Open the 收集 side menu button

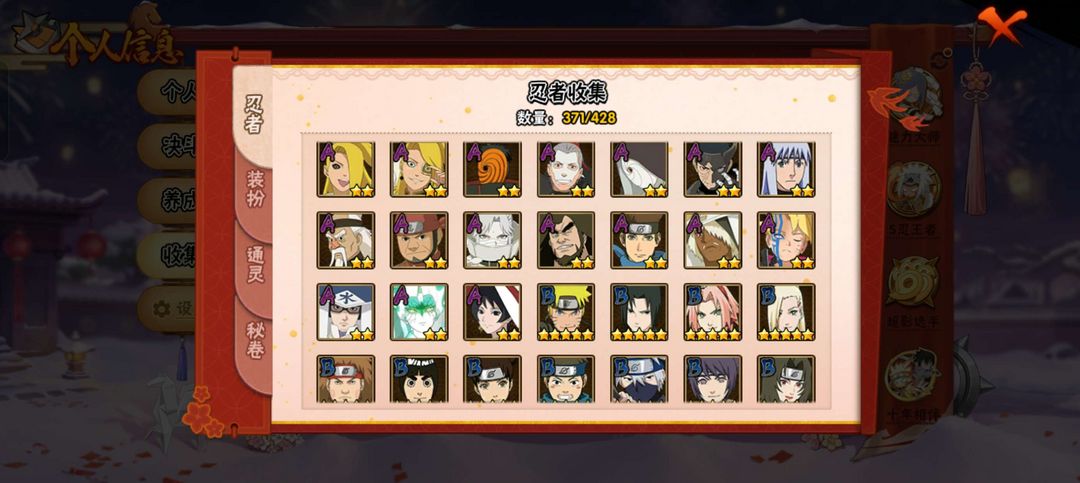(x=167, y=255)
